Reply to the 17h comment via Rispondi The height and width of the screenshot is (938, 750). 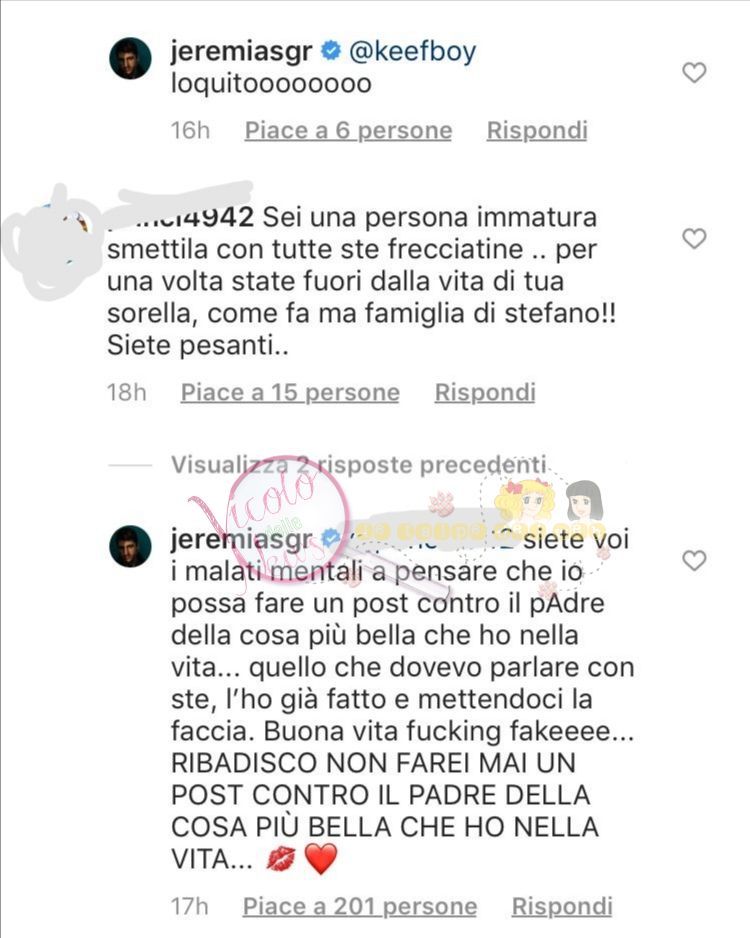(x=562, y=906)
